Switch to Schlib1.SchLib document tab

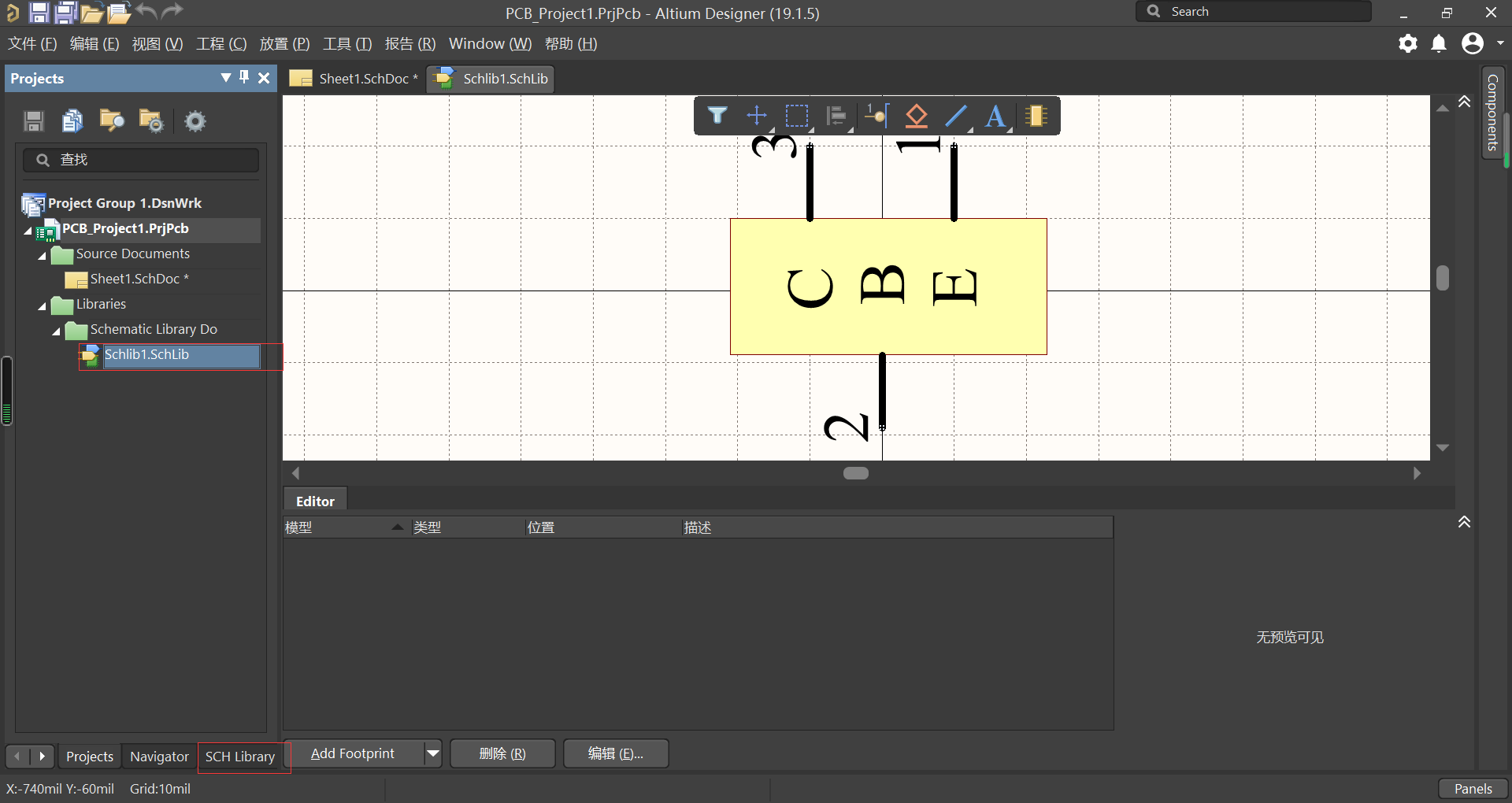[x=491, y=79]
